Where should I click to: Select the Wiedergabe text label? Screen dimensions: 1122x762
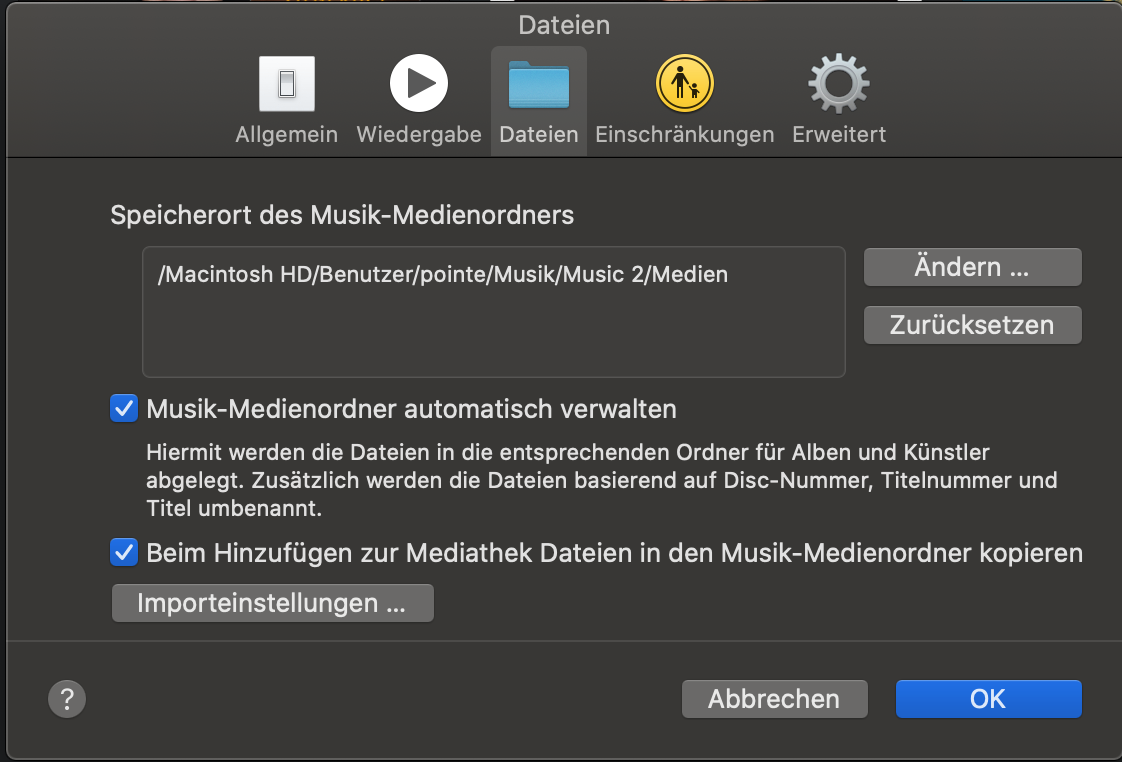[x=419, y=134]
